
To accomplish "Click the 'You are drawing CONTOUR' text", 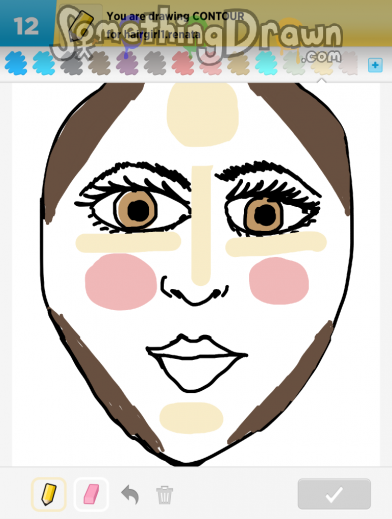I will click(175, 16).
